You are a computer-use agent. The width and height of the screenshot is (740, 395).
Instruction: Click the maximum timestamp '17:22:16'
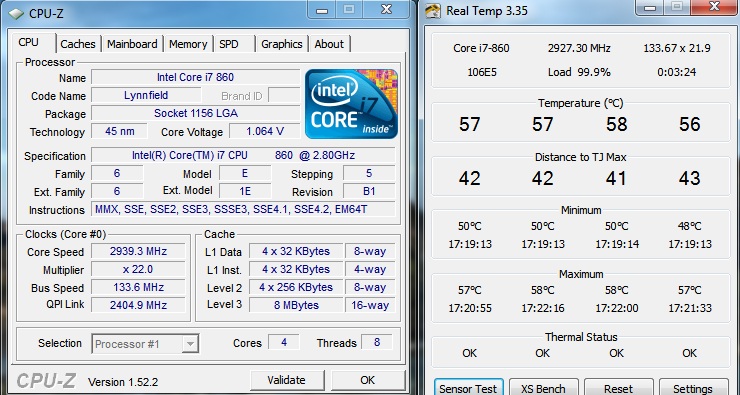[x=543, y=308]
